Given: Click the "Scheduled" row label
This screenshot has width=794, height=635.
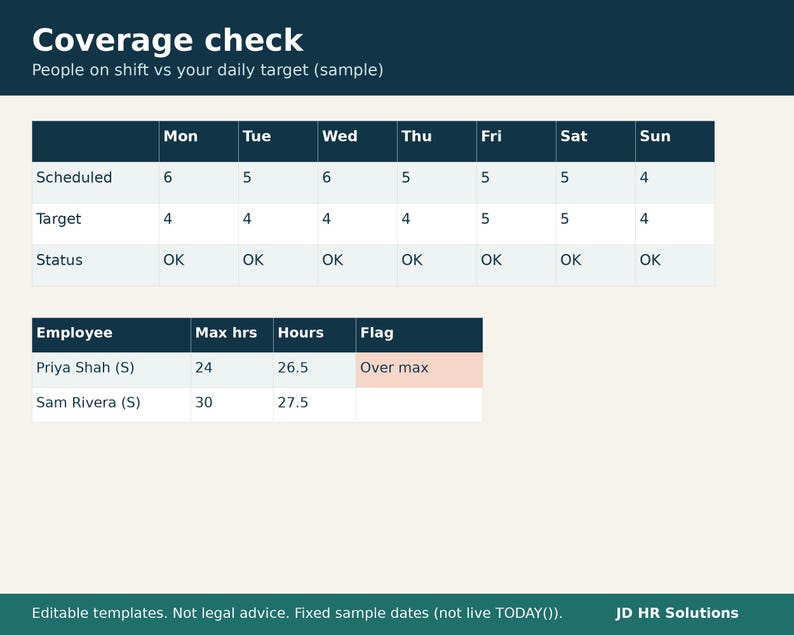Looking at the screenshot, I should coord(95,183).
